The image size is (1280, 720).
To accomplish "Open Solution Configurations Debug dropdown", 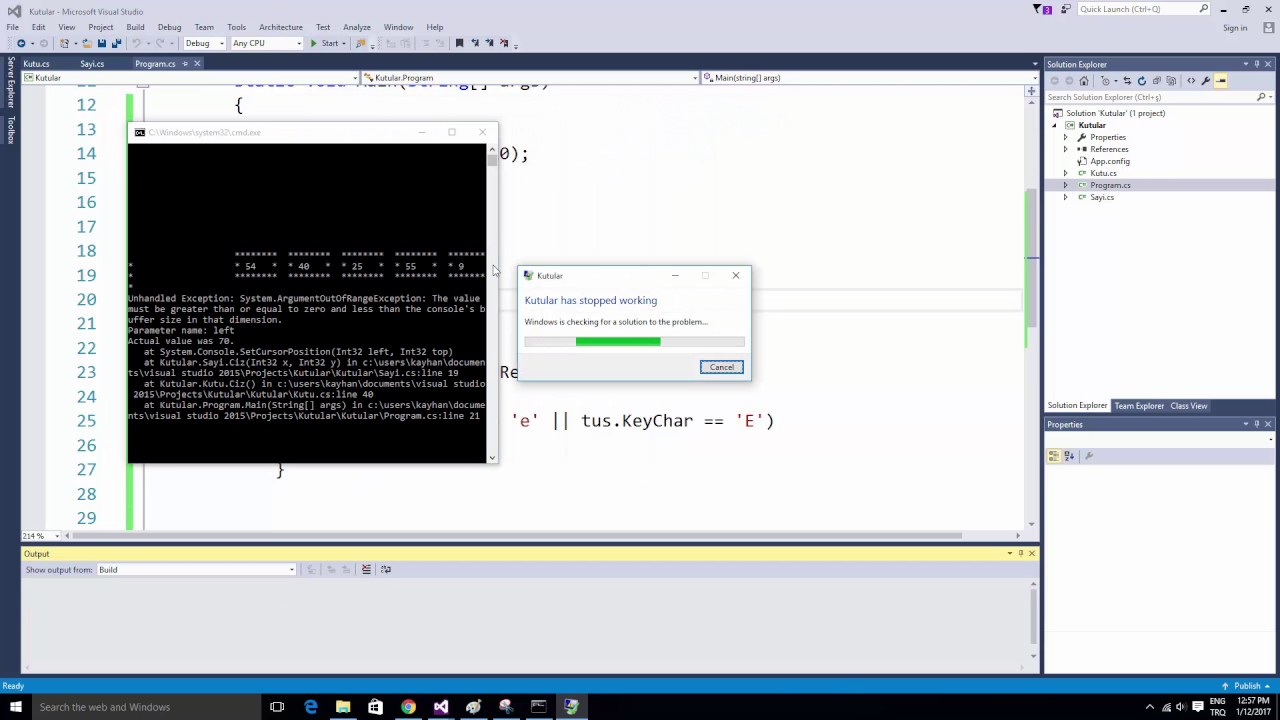I will 204,43.
